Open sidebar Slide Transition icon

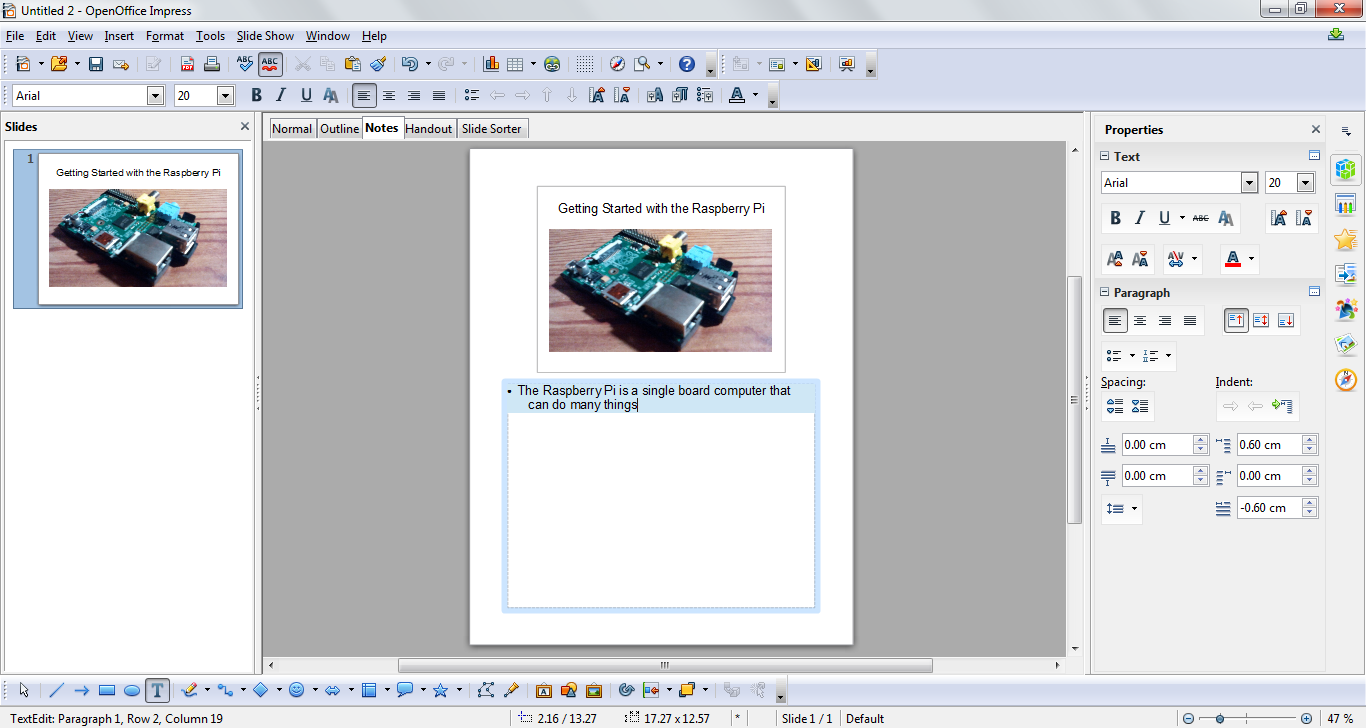(x=1346, y=274)
